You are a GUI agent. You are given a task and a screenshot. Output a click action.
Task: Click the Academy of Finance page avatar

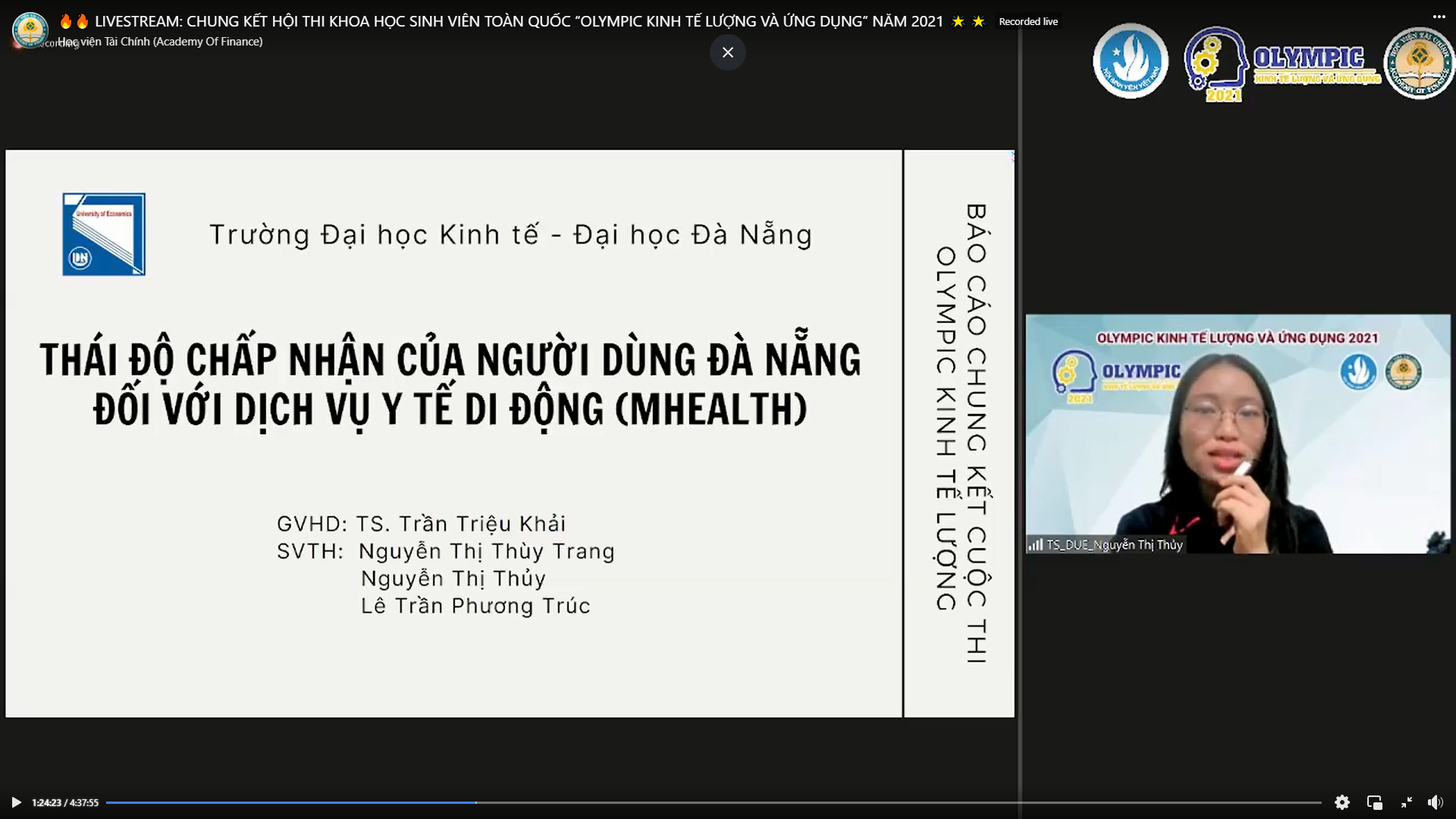click(30, 30)
